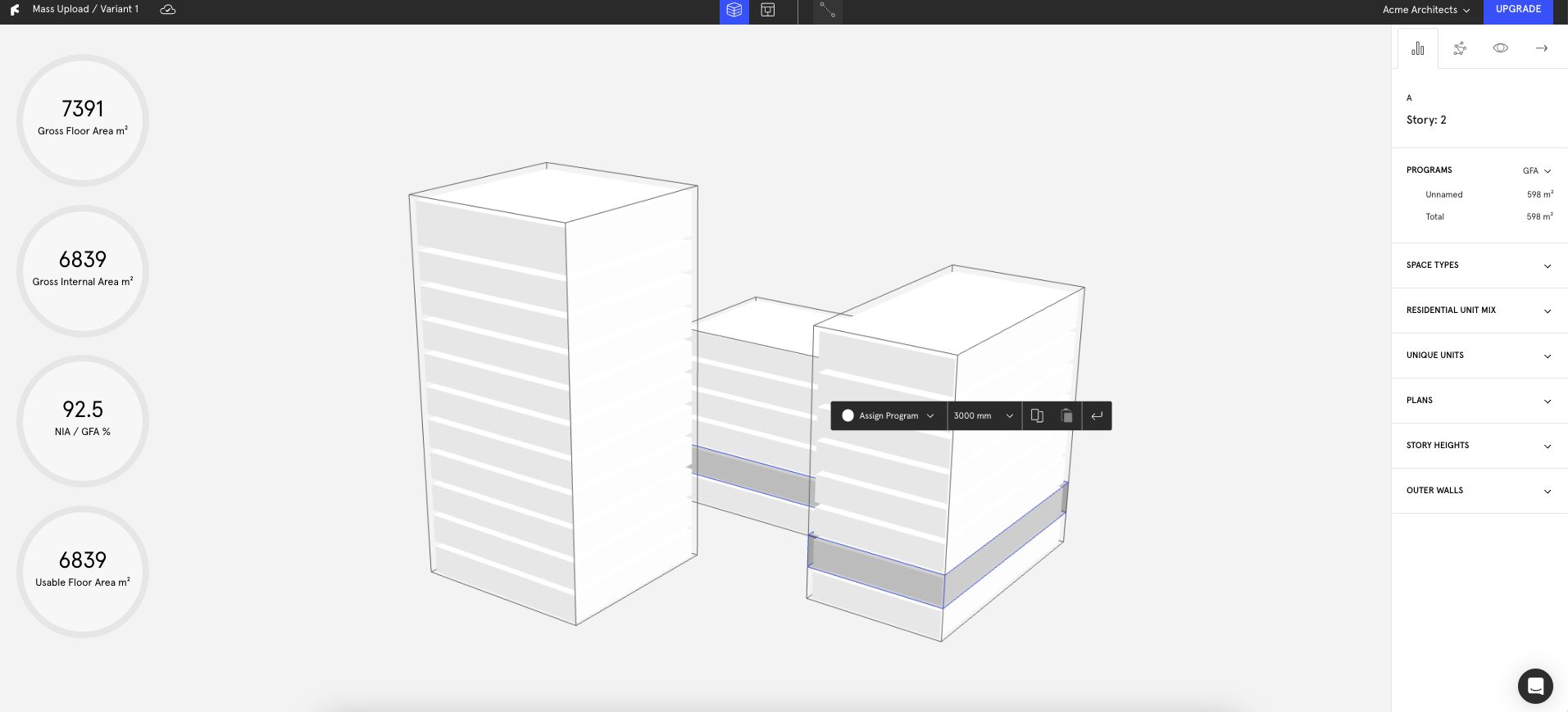Image resolution: width=1568 pixels, height=712 pixels.
Task: Open the floor plan view icon
Action: click(768, 11)
